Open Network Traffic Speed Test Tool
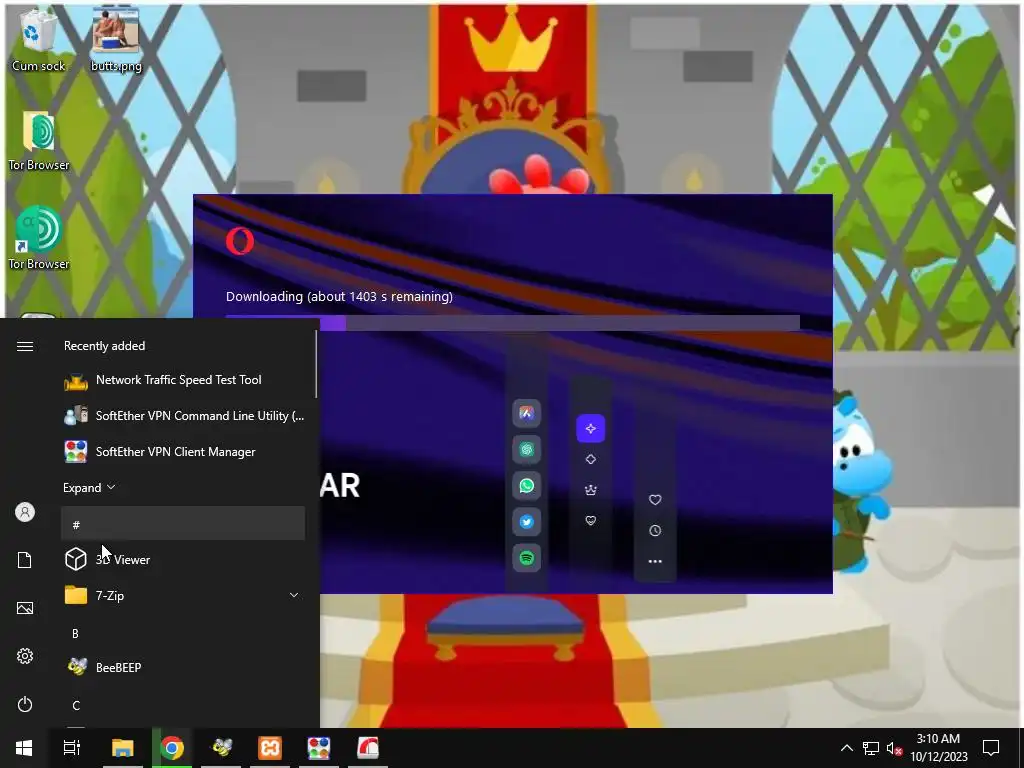 [183, 380]
